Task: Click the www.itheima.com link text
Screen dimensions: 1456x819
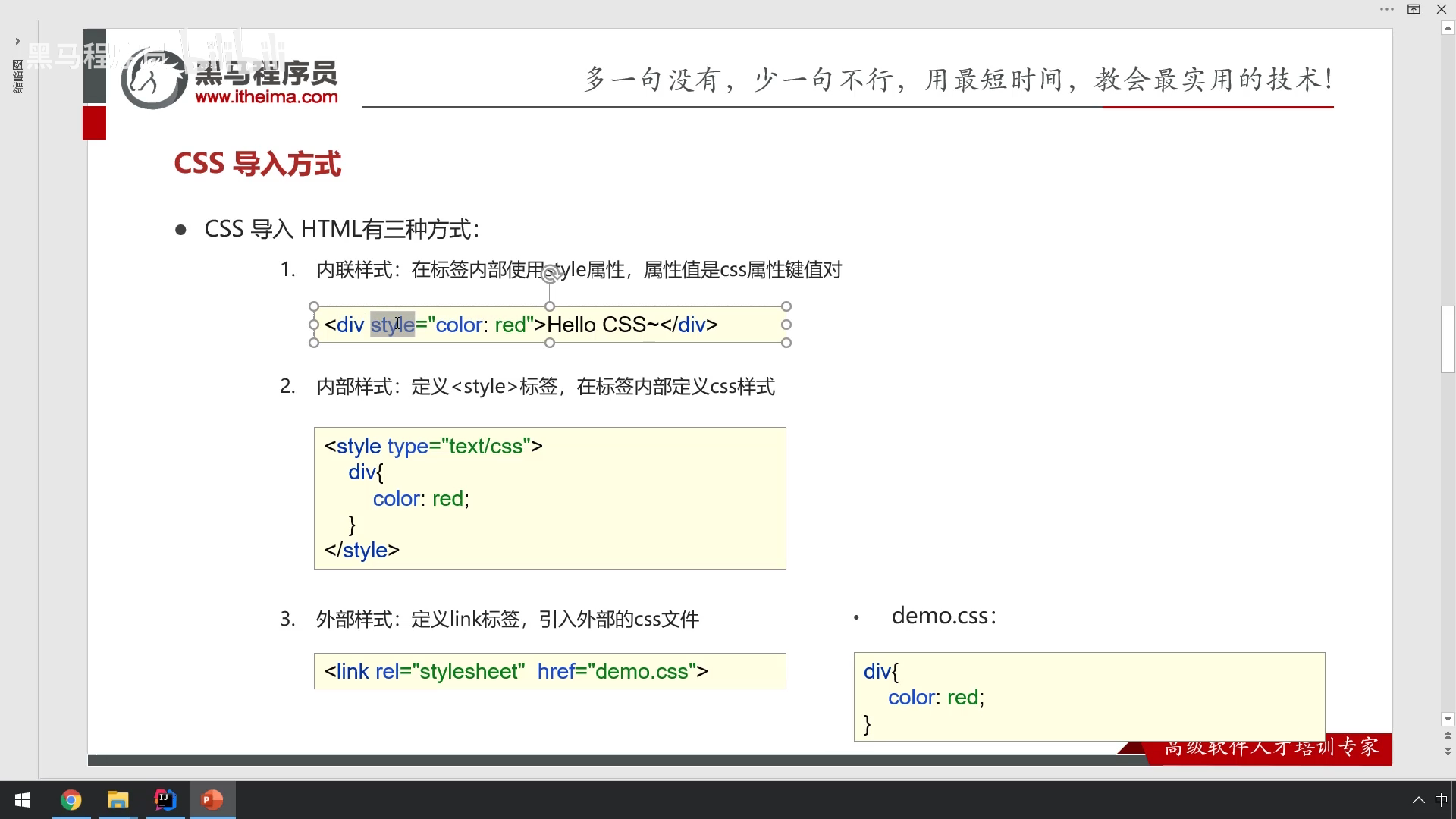Action: pyautogui.click(x=266, y=97)
